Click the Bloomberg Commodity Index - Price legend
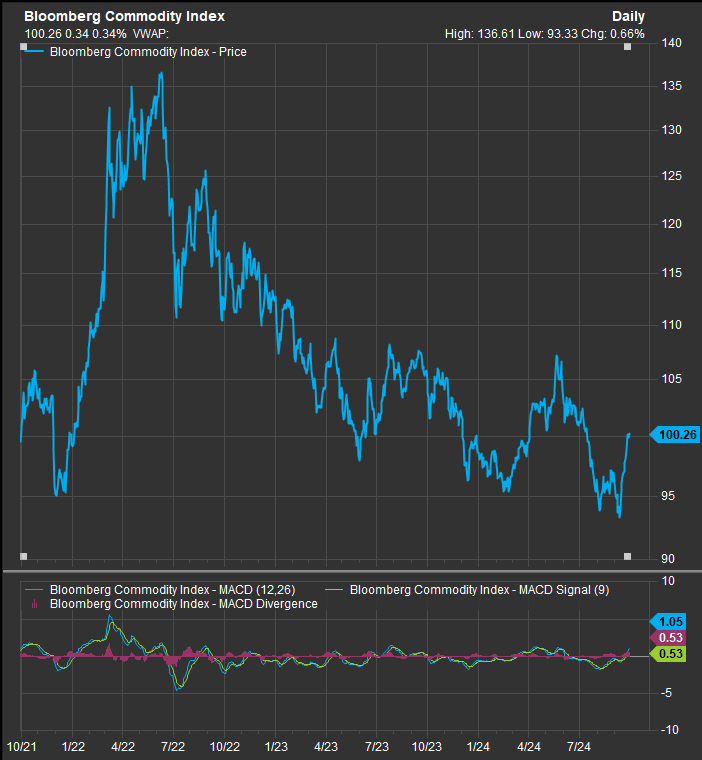 click(148, 52)
